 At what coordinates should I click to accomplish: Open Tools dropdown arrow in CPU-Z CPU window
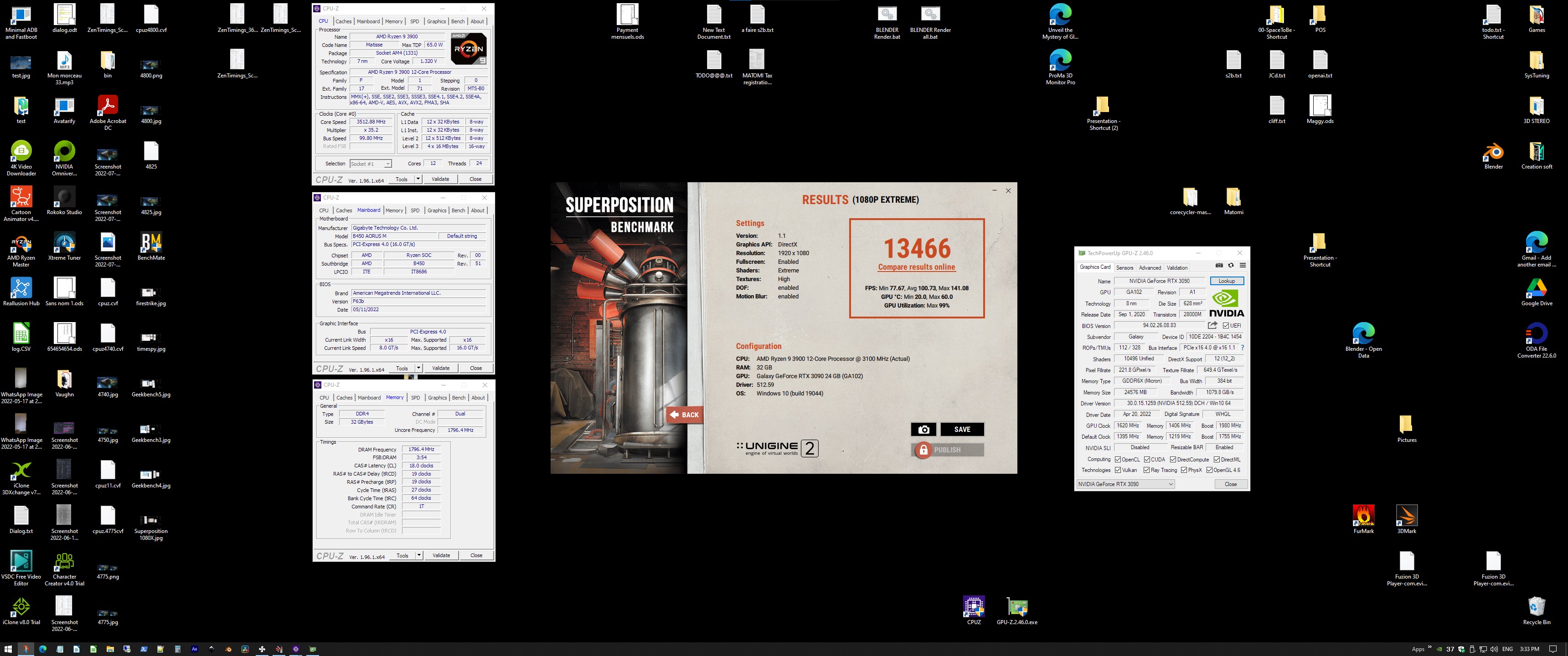[418, 179]
